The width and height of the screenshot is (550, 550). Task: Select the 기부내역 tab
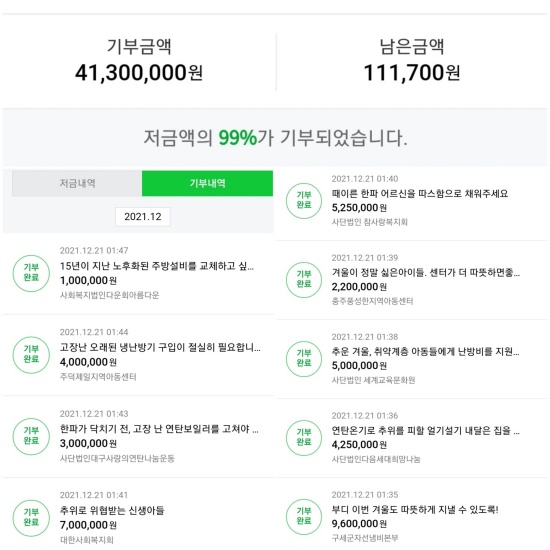207,183
